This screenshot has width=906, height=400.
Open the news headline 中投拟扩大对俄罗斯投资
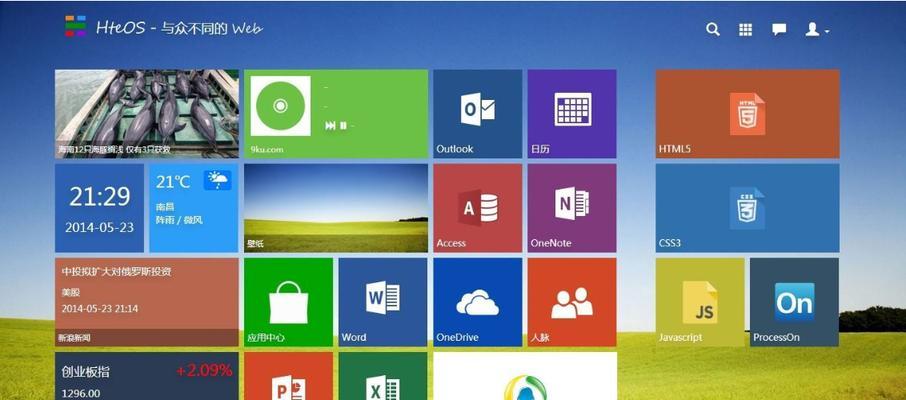116,271
